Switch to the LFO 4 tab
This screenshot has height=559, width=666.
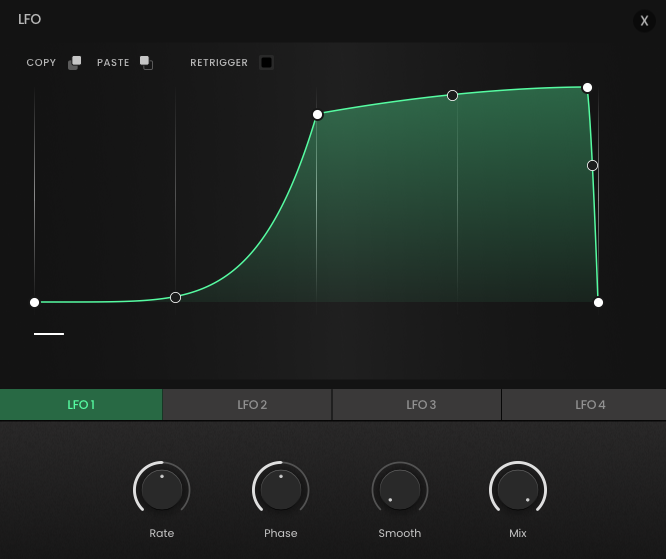point(584,405)
